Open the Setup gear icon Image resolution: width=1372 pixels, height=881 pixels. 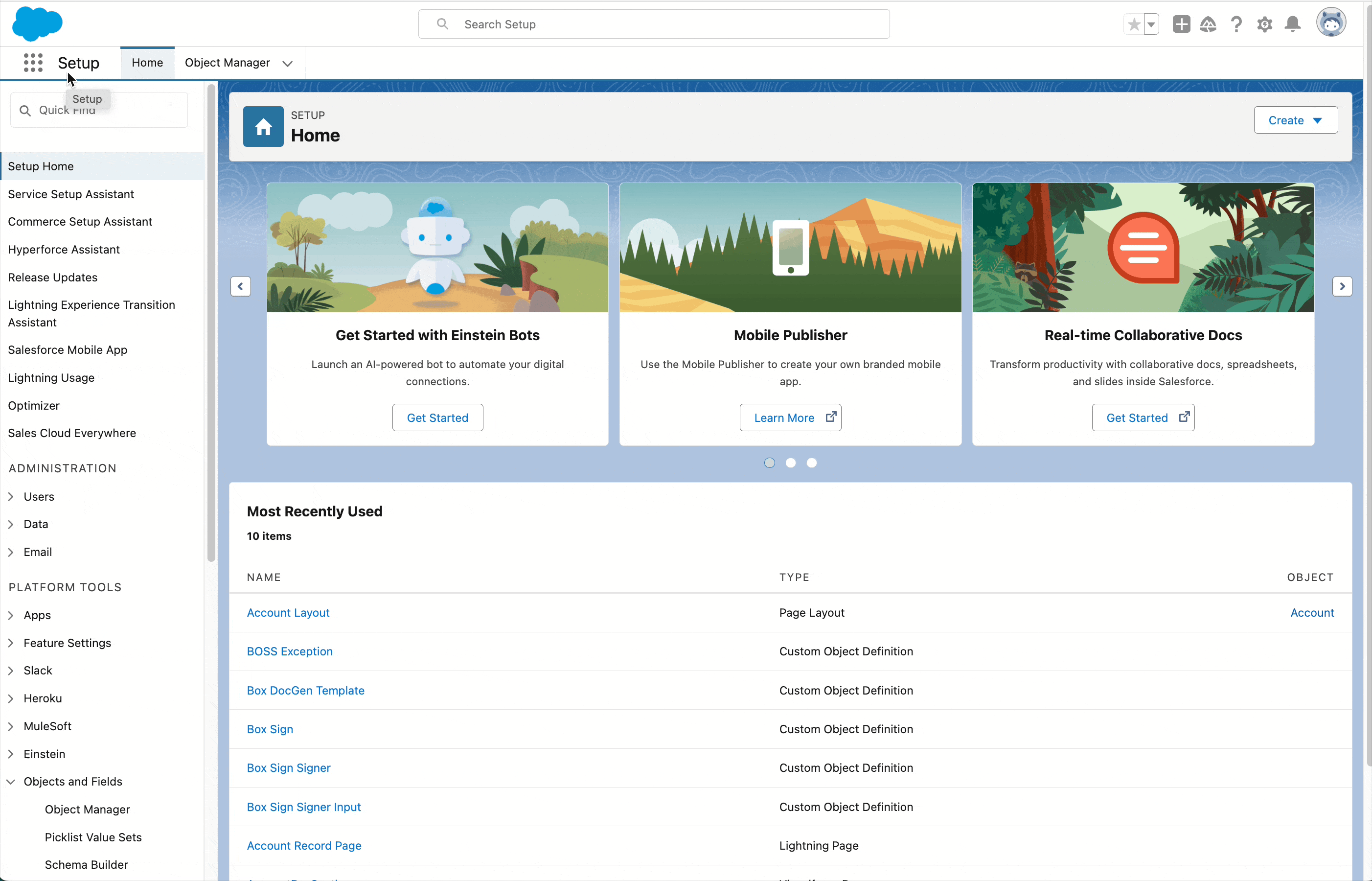(x=1264, y=24)
